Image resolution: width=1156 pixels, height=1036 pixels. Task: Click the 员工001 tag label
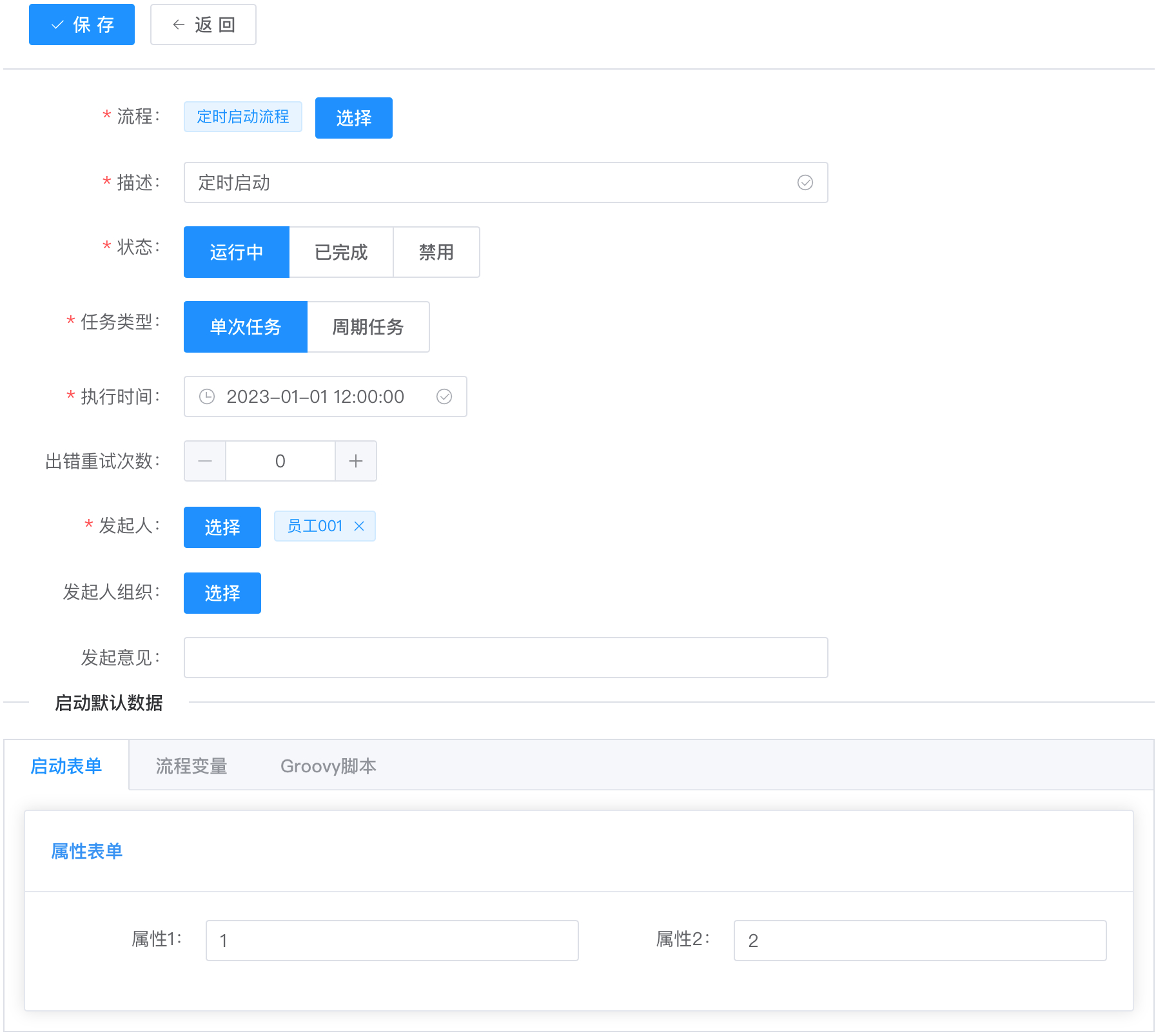(315, 526)
